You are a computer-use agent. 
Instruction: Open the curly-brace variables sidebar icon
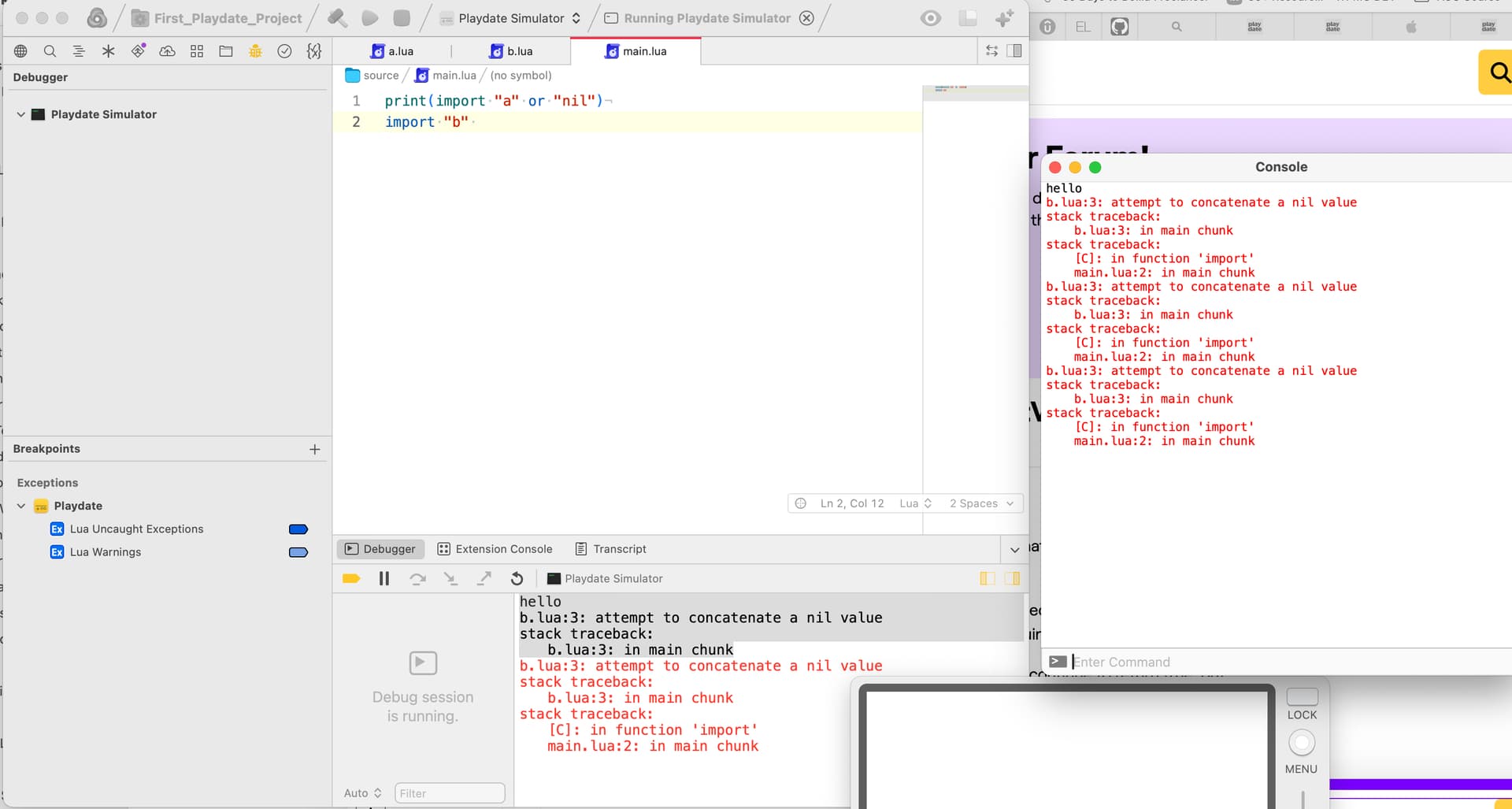pos(314,51)
